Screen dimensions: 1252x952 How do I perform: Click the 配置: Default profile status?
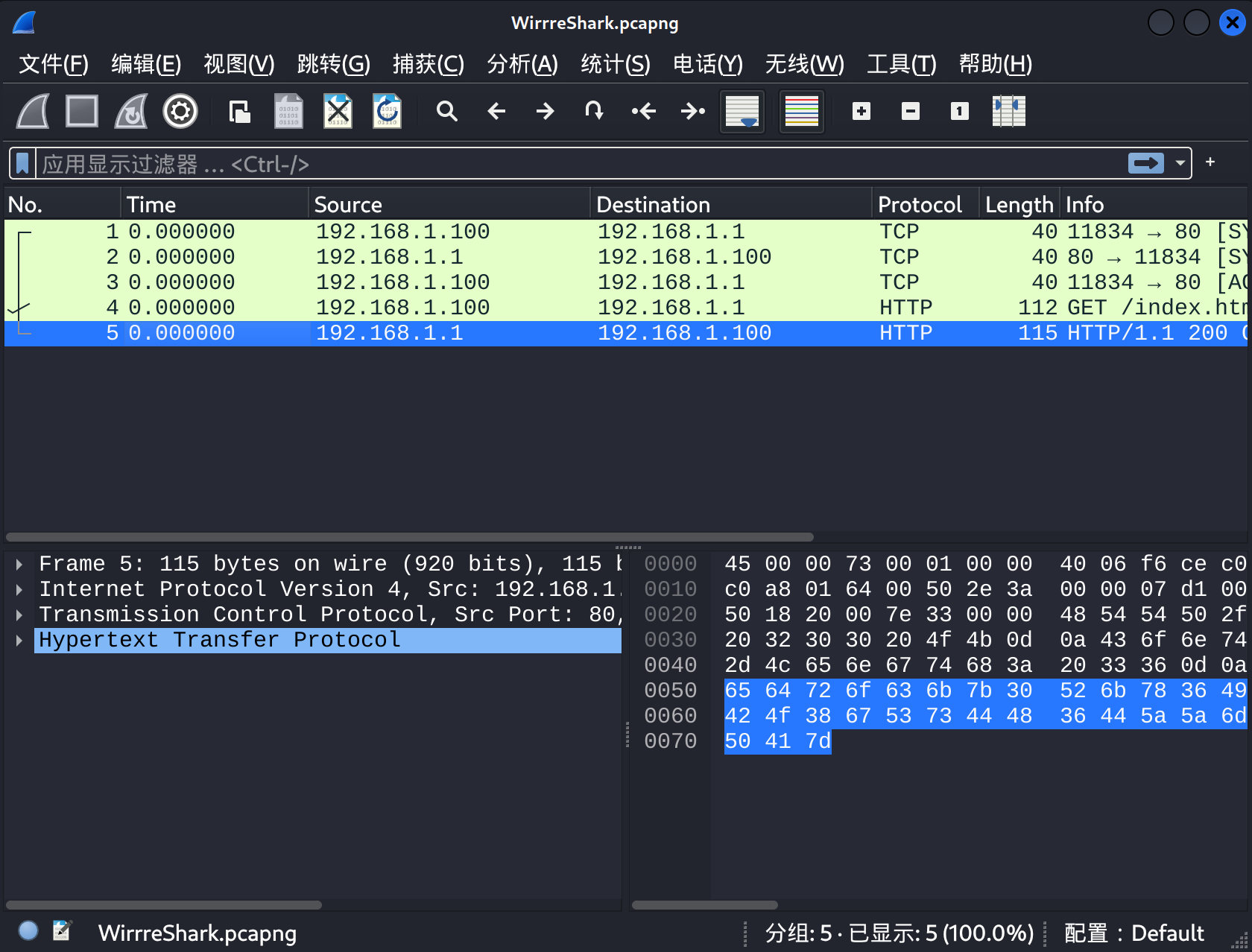coord(1134,933)
